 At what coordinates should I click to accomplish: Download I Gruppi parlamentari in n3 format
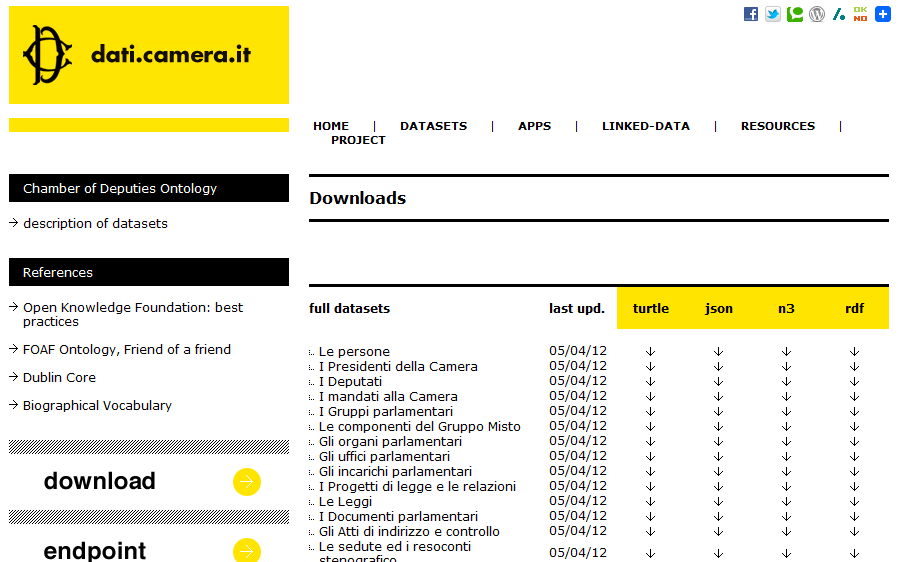click(786, 411)
